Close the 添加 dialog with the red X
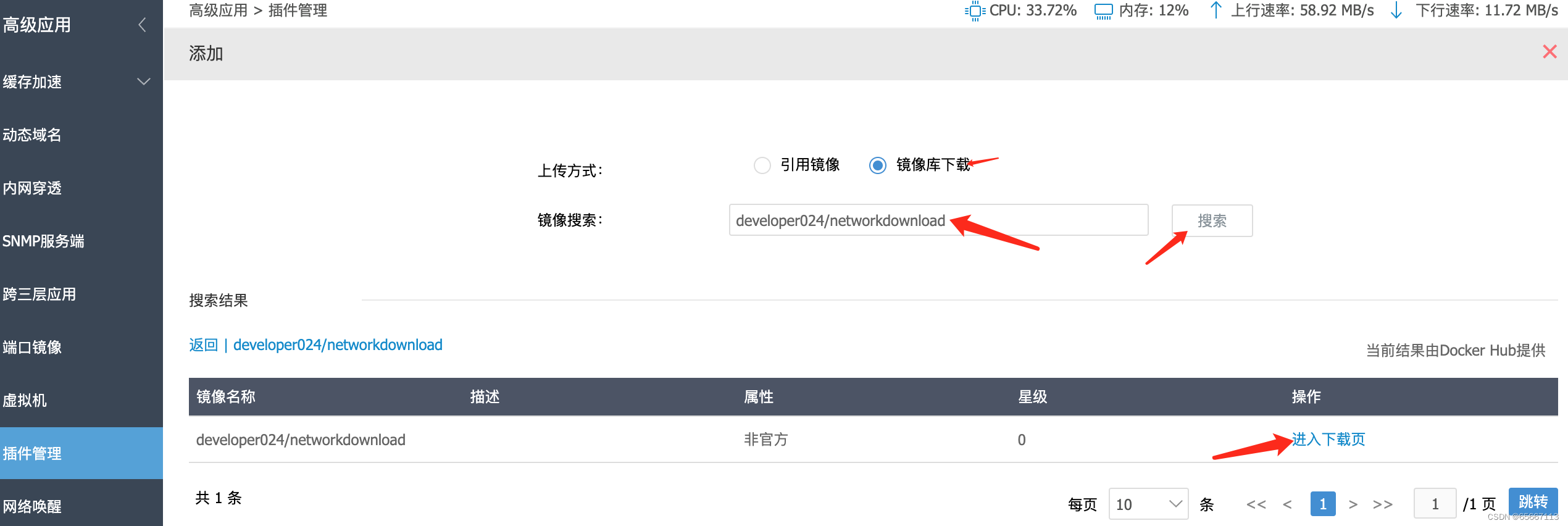This screenshot has height=526, width=1568. (1549, 51)
